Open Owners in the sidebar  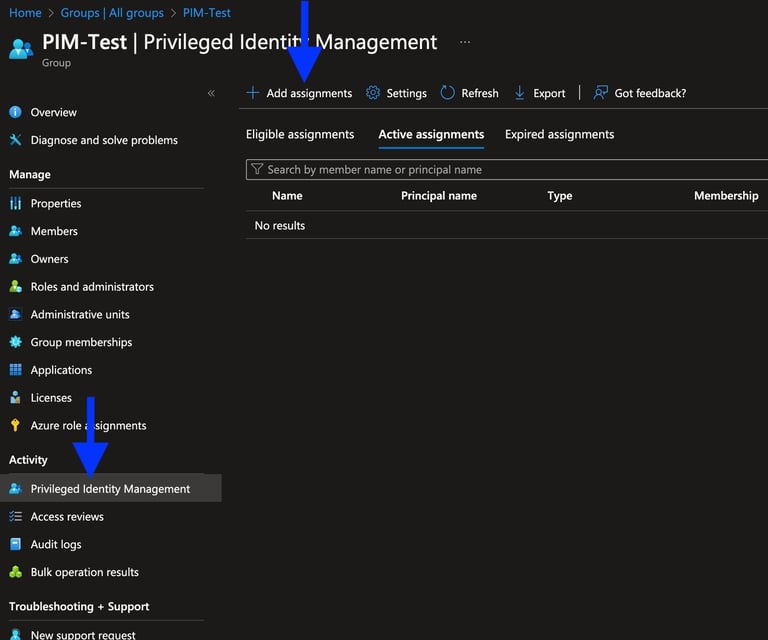(x=49, y=259)
